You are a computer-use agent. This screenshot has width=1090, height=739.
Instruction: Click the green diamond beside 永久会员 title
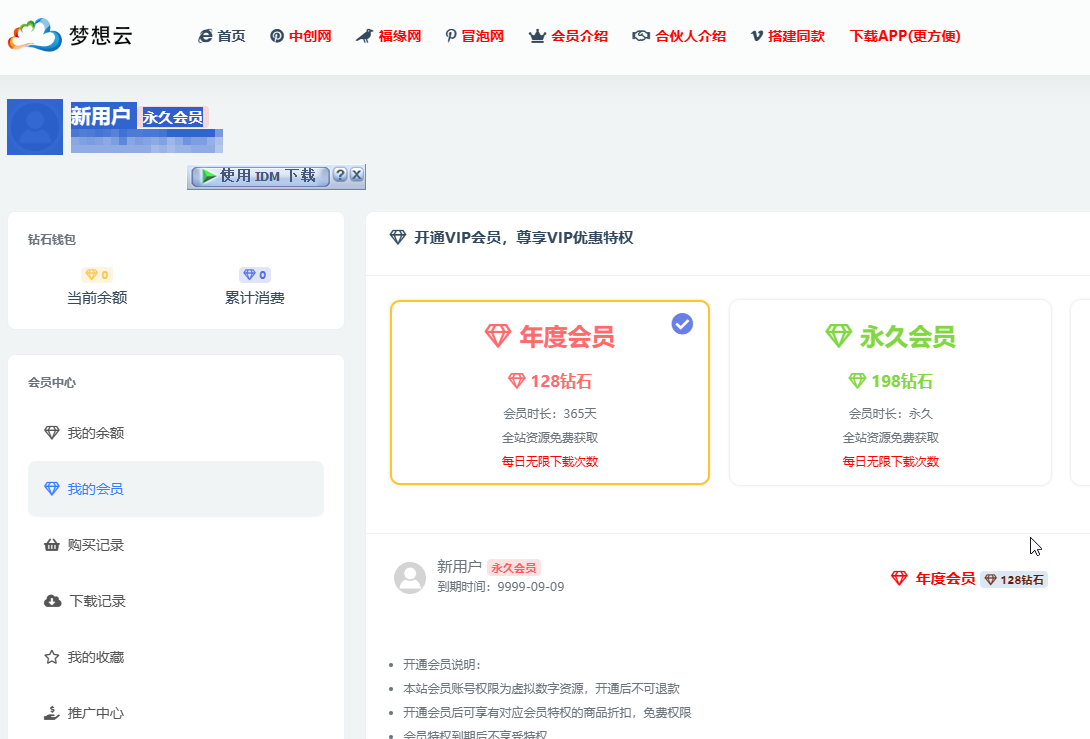click(838, 336)
